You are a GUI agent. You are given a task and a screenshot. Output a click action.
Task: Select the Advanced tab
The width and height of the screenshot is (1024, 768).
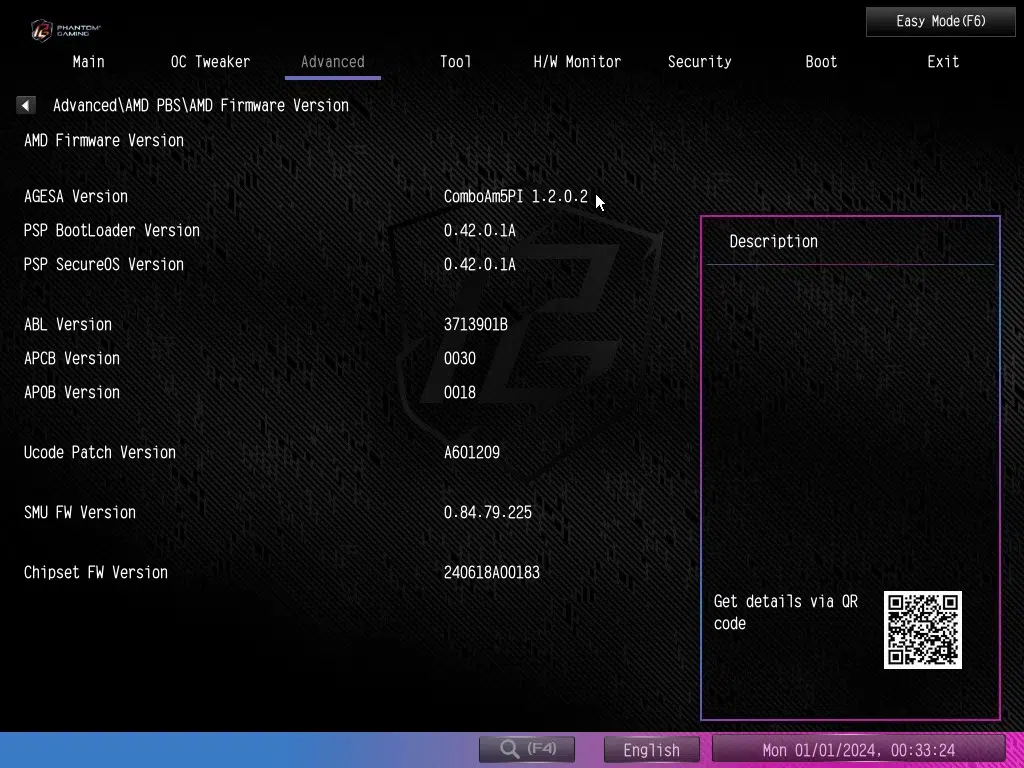[332, 62]
